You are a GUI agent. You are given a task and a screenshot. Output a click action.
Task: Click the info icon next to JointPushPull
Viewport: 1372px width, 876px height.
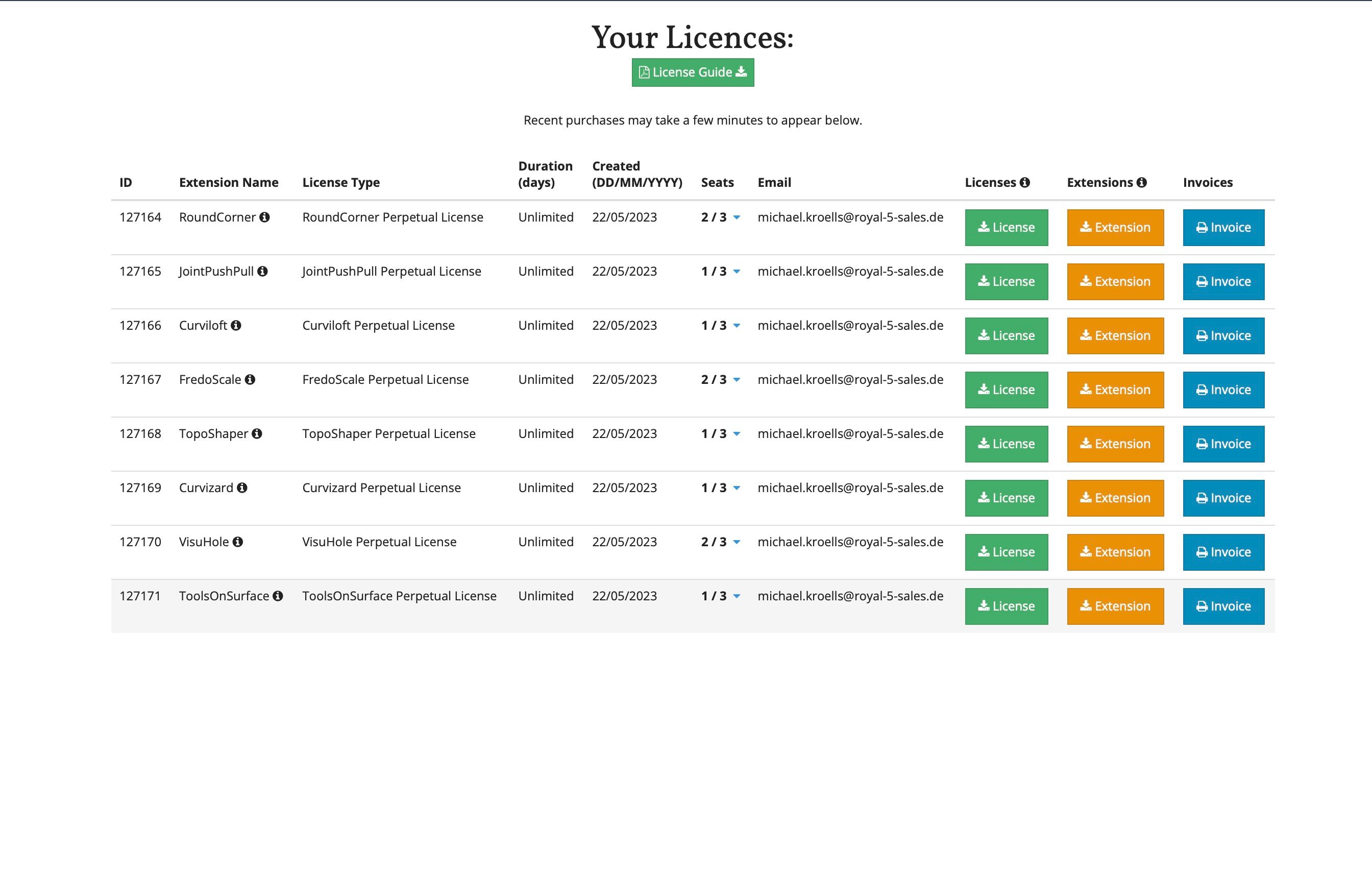[262, 271]
